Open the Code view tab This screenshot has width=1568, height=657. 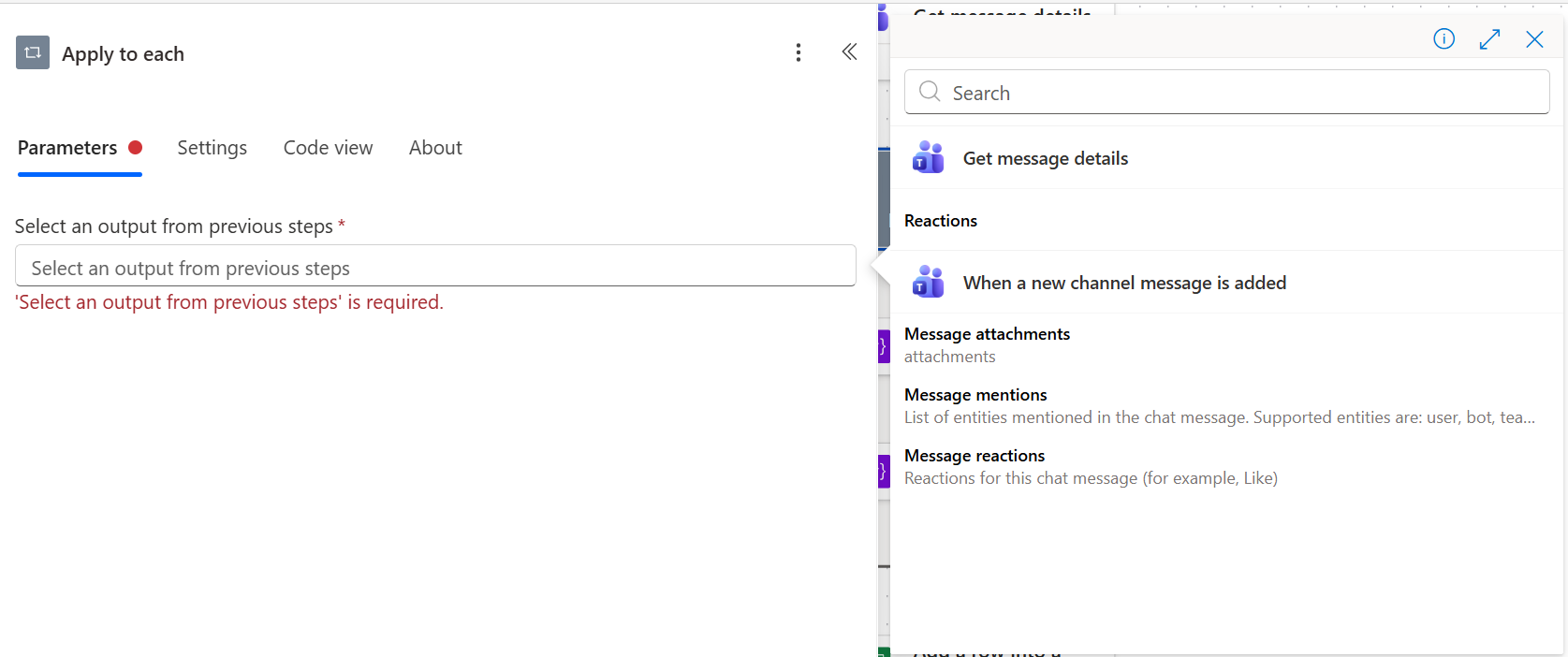(x=328, y=148)
